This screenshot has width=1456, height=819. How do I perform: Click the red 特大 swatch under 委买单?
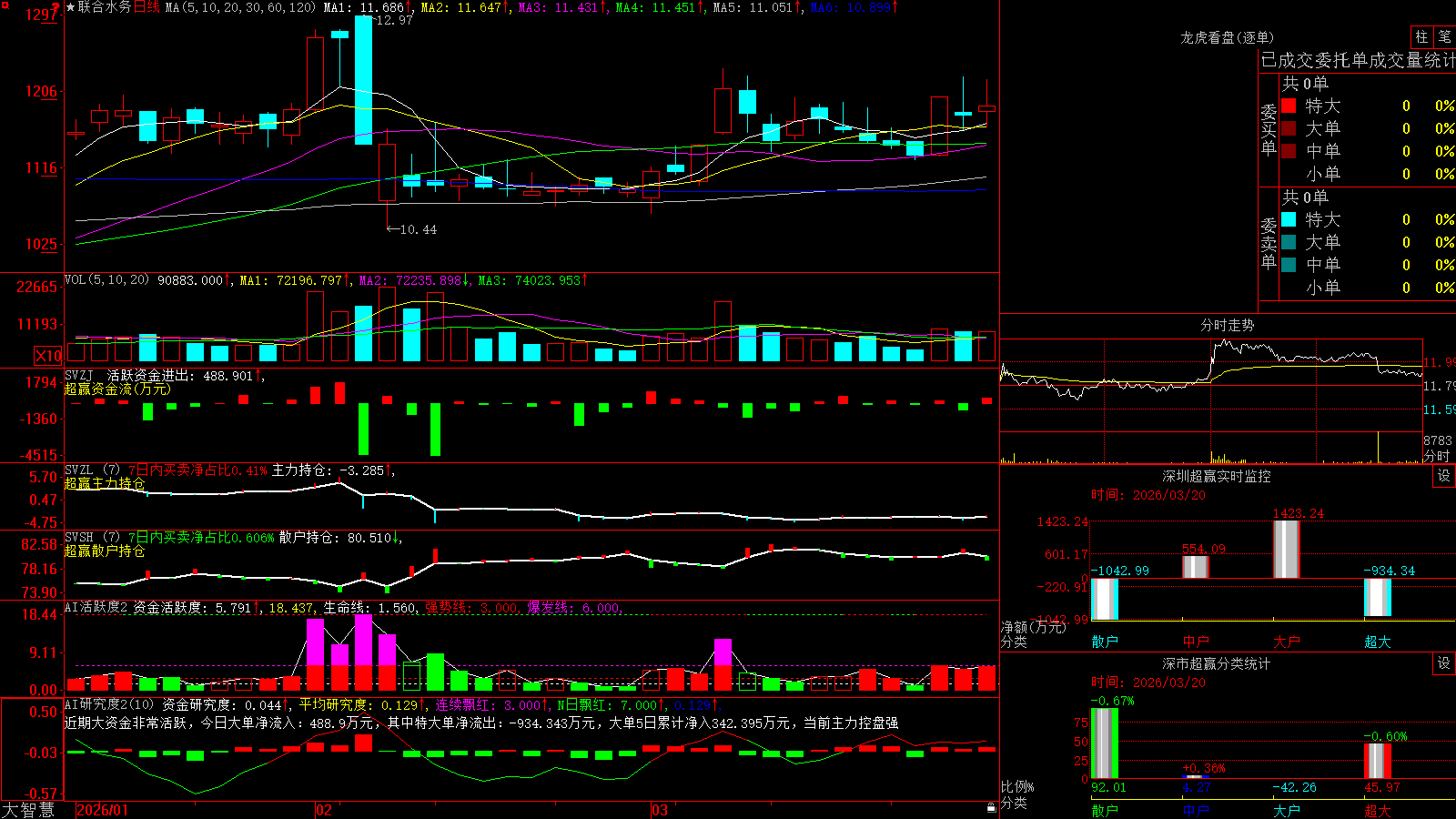(x=1289, y=106)
